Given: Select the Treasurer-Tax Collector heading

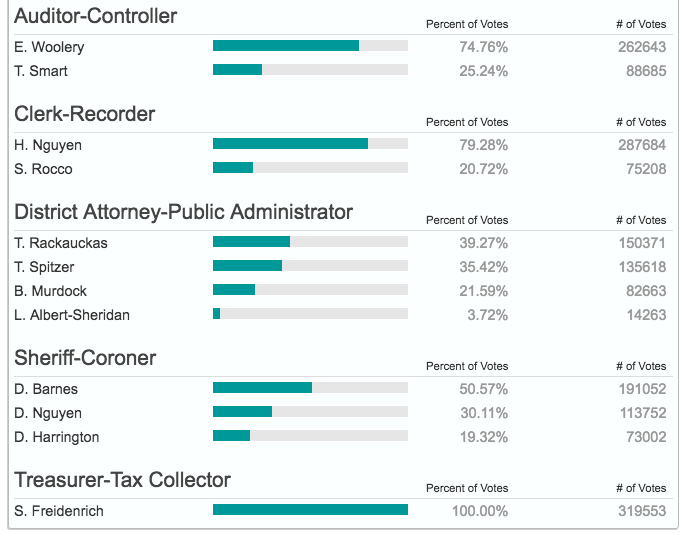Looking at the screenshot, I should point(123,480).
